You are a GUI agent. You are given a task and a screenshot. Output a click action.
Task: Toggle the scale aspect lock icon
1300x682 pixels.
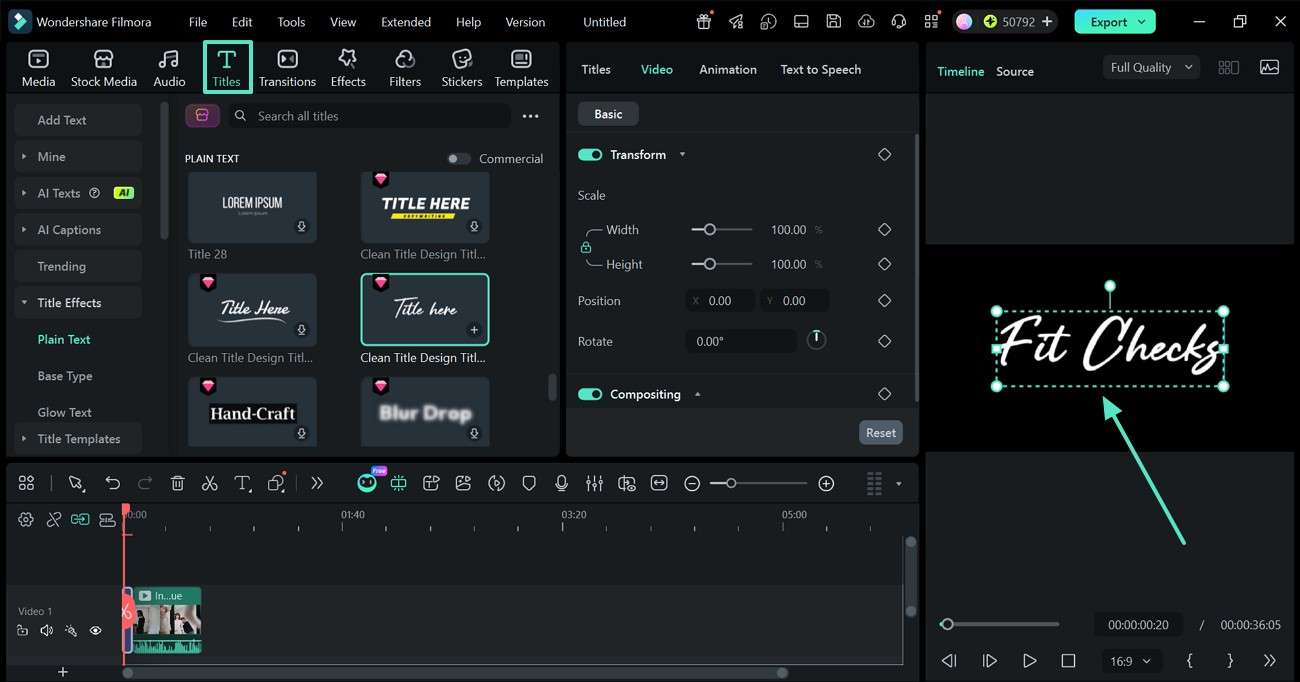(x=586, y=247)
